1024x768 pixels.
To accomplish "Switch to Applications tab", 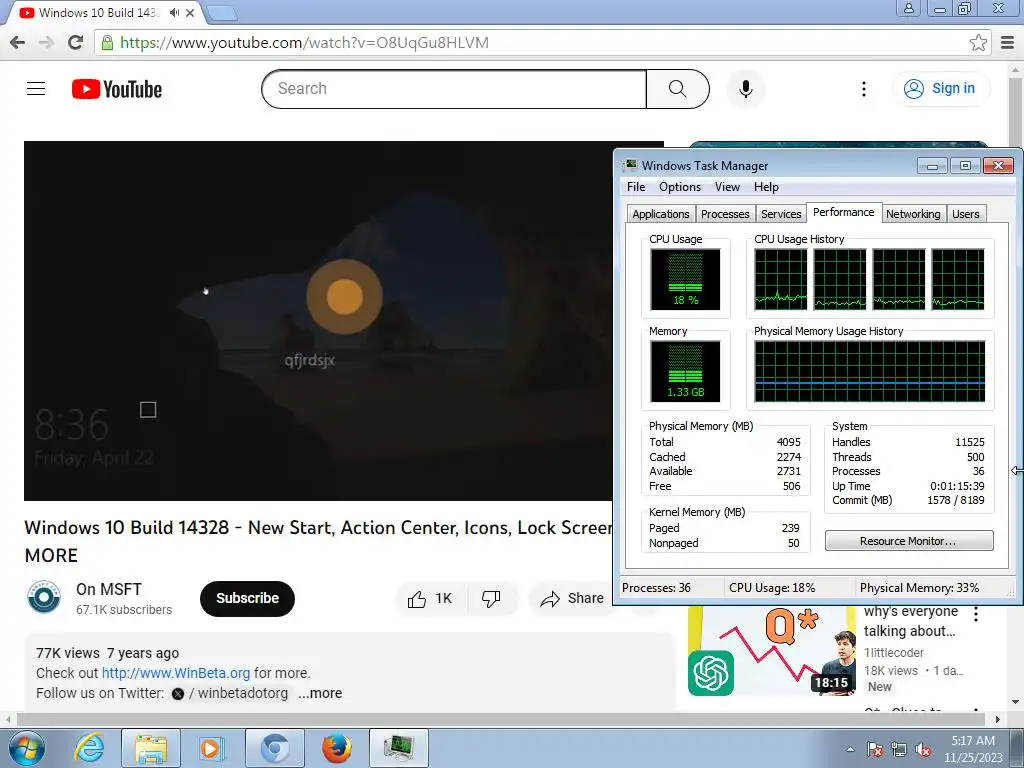I will coord(660,214).
